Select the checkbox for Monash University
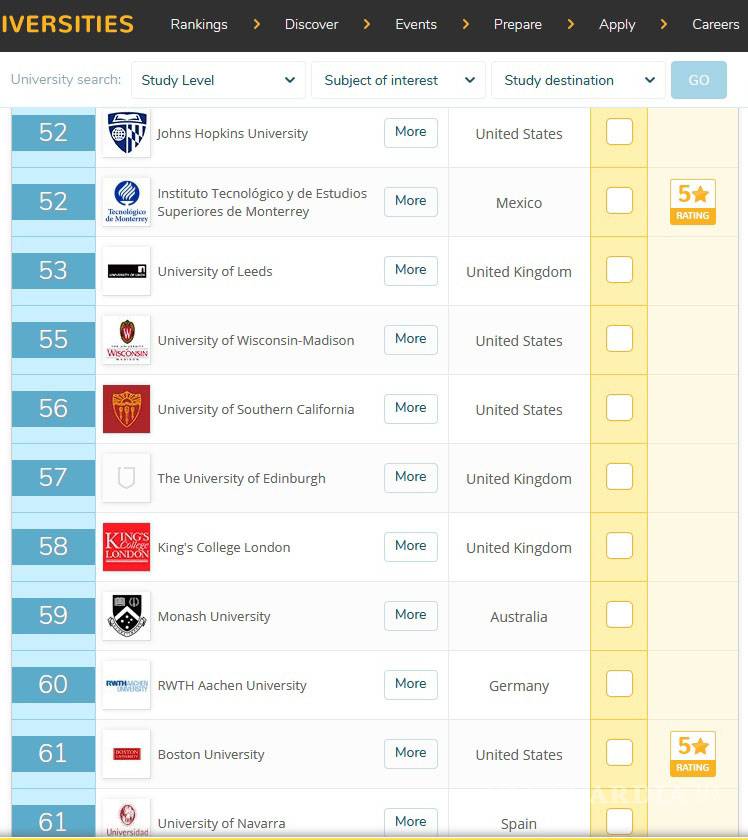748x840 pixels. (x=619, y=615)
